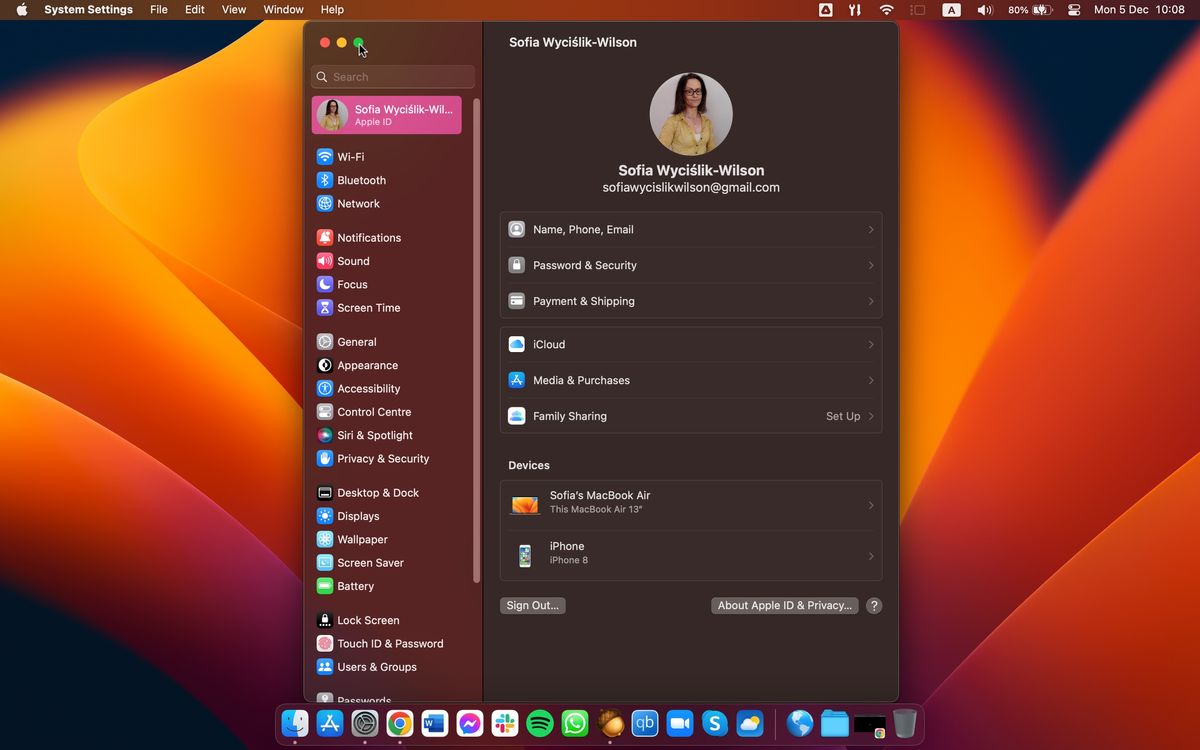Click the Sign Out button
1200x750 pixels.
click(532, 605)
